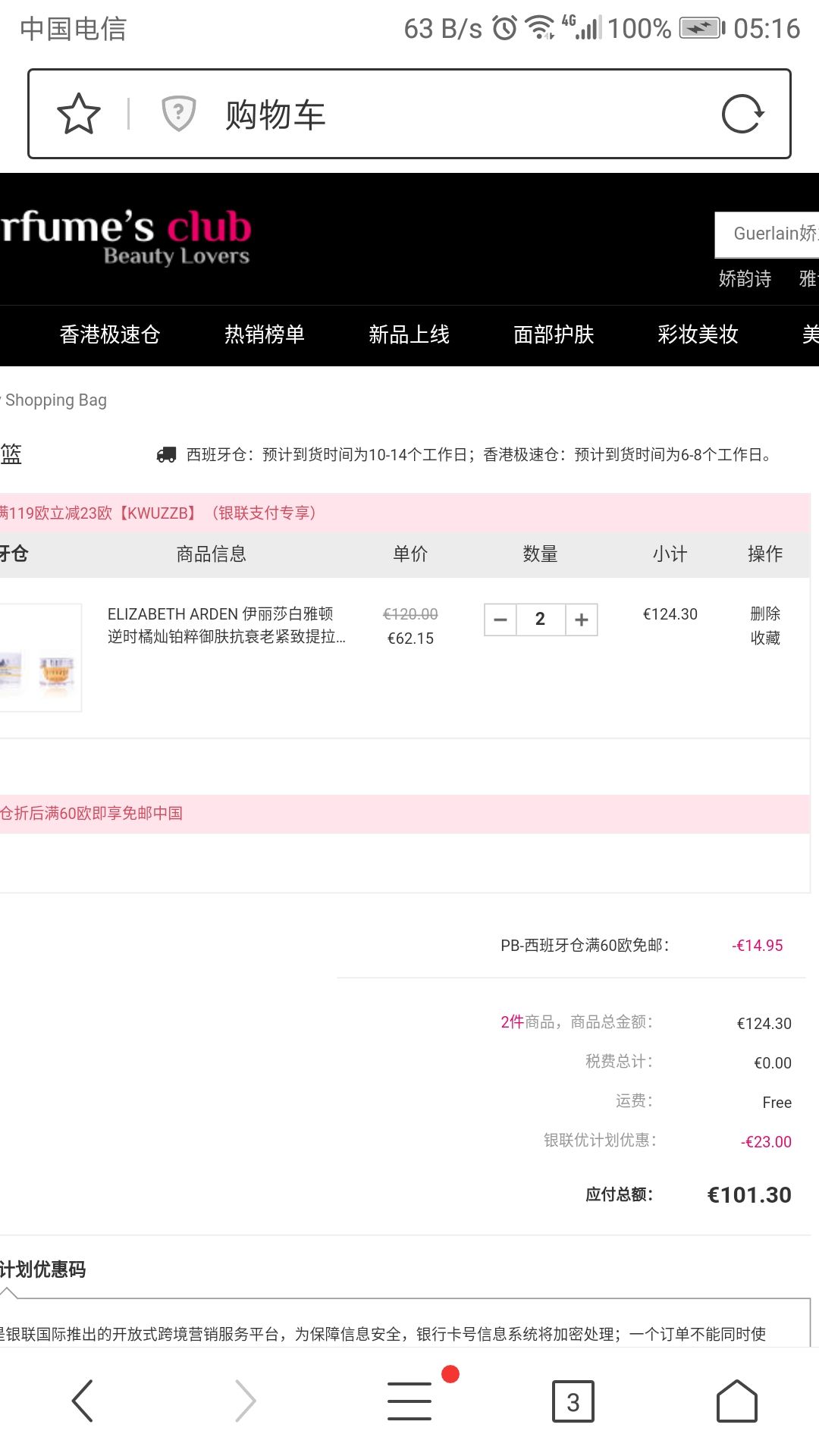Open the tabs switcher showing 3
This screenshot has width=819, height=1456.
coord(573,1401)
